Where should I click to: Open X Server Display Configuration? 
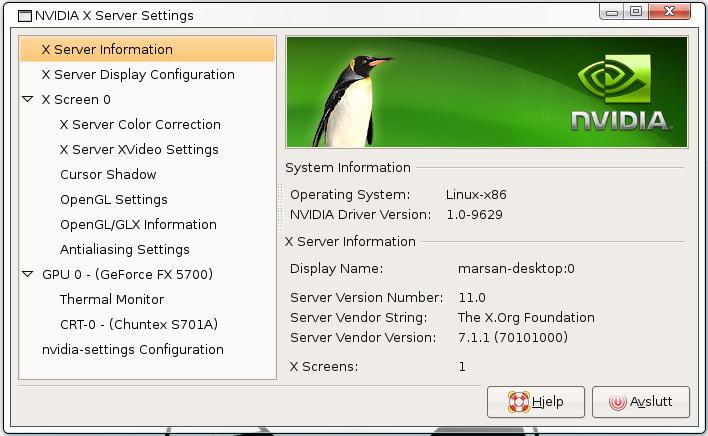point(138,74)
